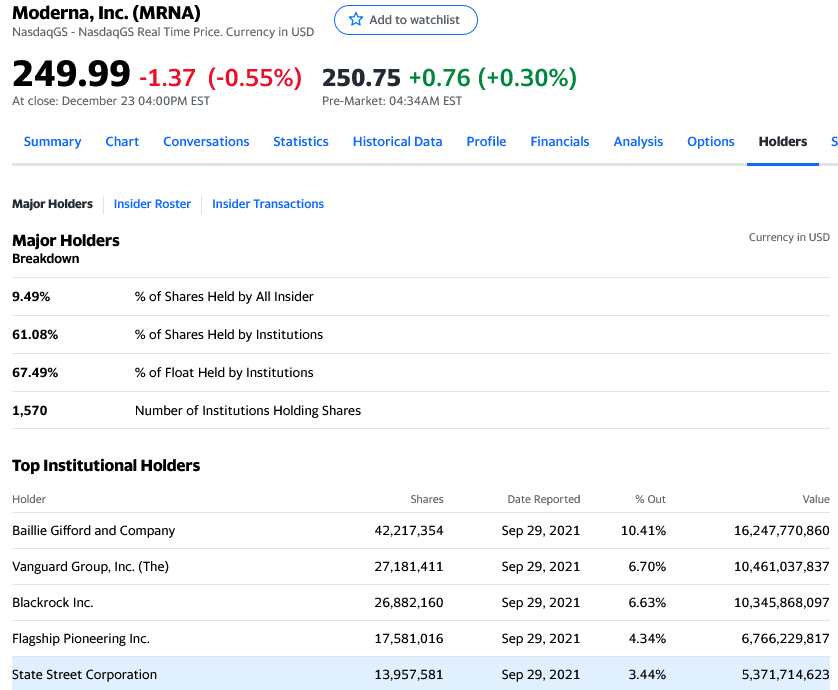The width and height of the screenshot is (838, 690).
Task: Click the Shares column header
Action: tap(427, 499)
